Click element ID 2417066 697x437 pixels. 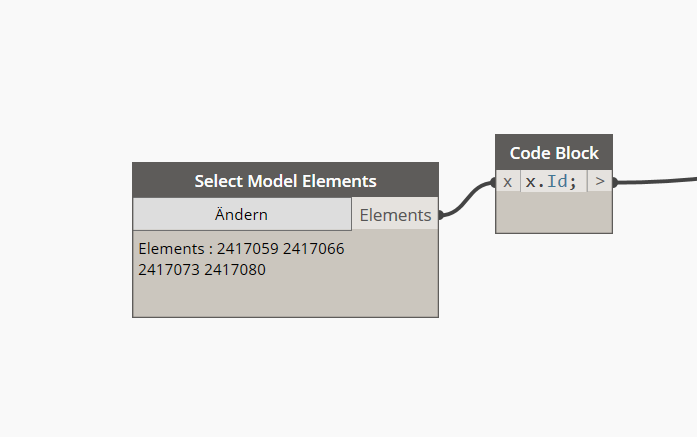314,248
